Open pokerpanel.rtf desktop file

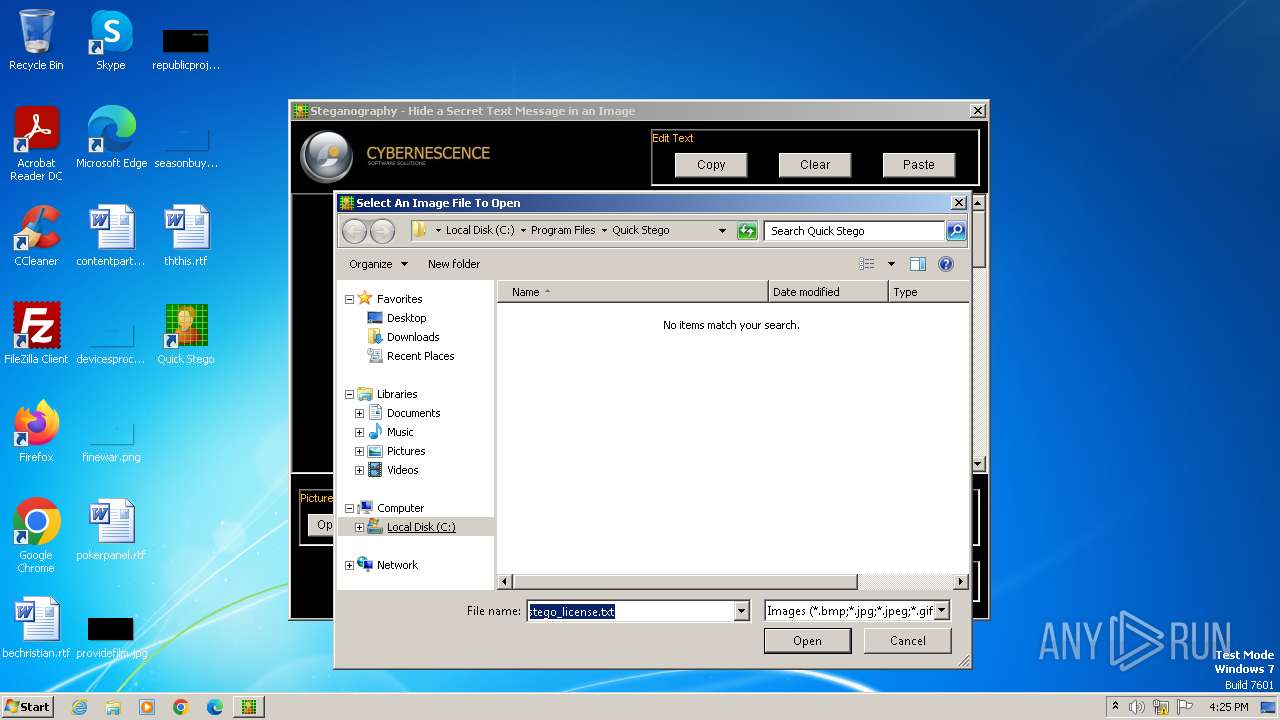pyautogui.click(x=111, y=530)
